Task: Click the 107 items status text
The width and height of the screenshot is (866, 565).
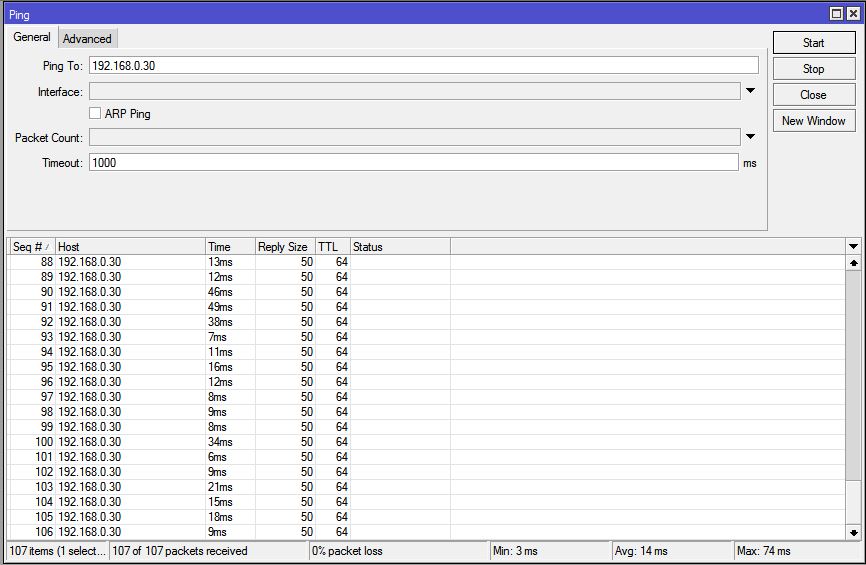Action: coord(57,551)
